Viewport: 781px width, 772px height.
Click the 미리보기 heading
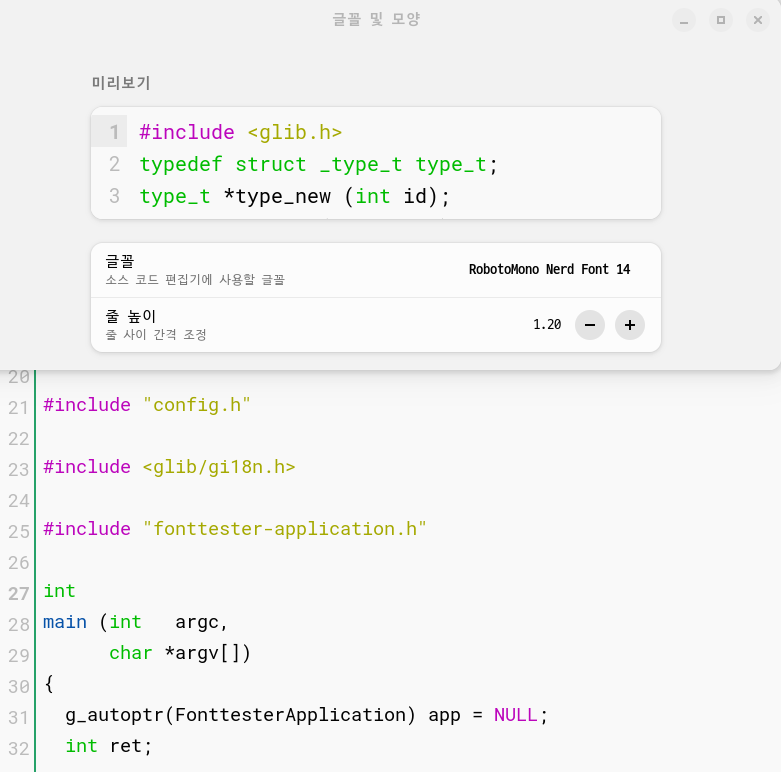pyautogui.click(x=121, y=83)
